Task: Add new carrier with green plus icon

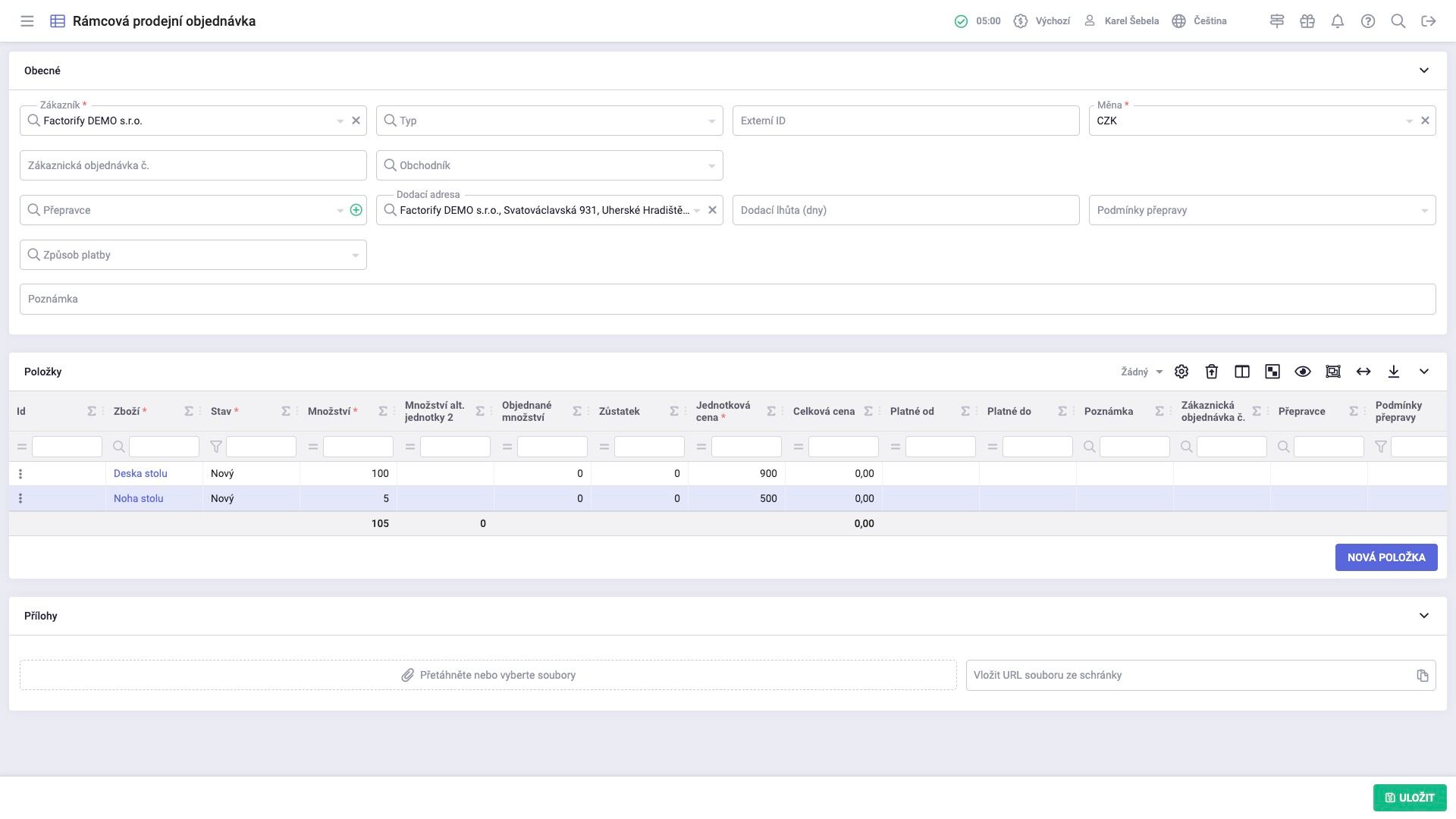Action: [356, 210]
